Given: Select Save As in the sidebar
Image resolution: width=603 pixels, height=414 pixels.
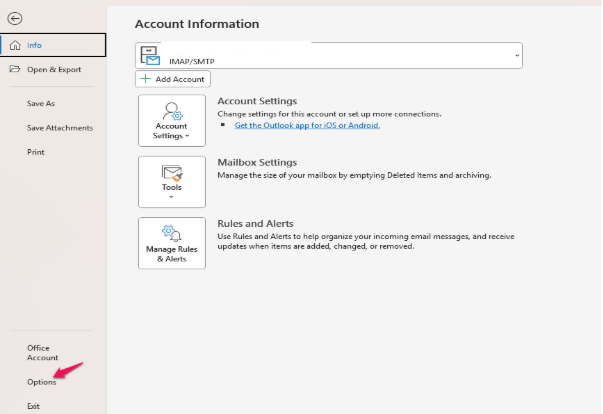Looking at the screenshot, I should tap(41, 103).
